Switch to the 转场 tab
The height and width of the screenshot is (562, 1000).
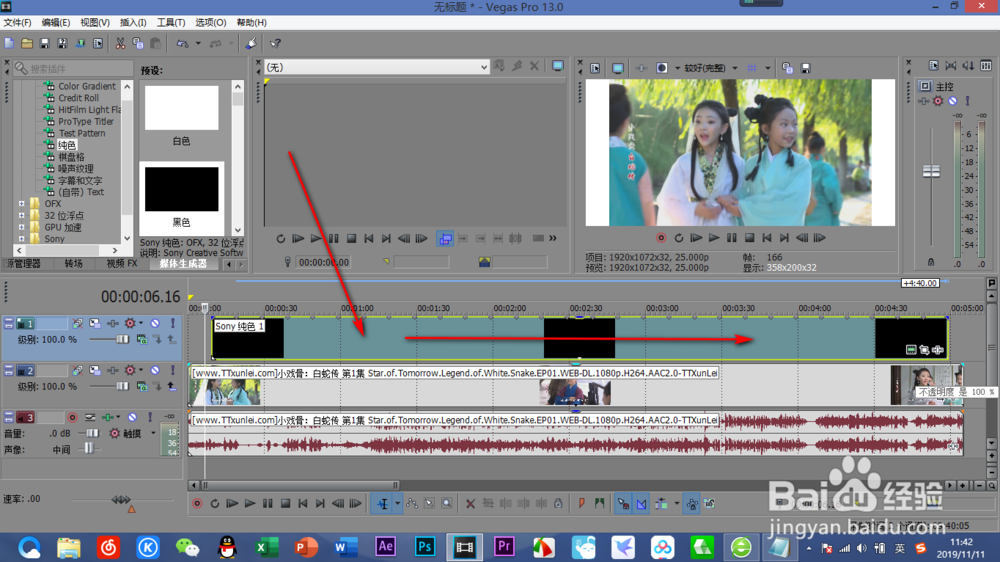coord(73,263)
